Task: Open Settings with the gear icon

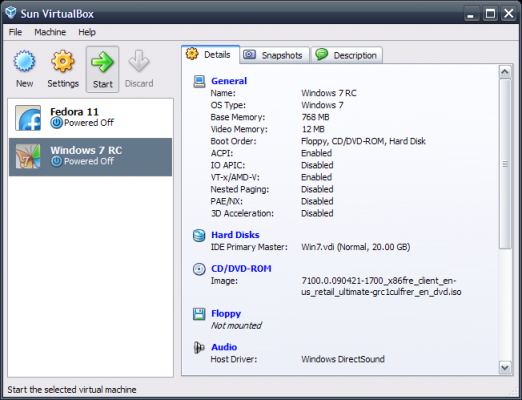Action: click(x=62, y=61)
